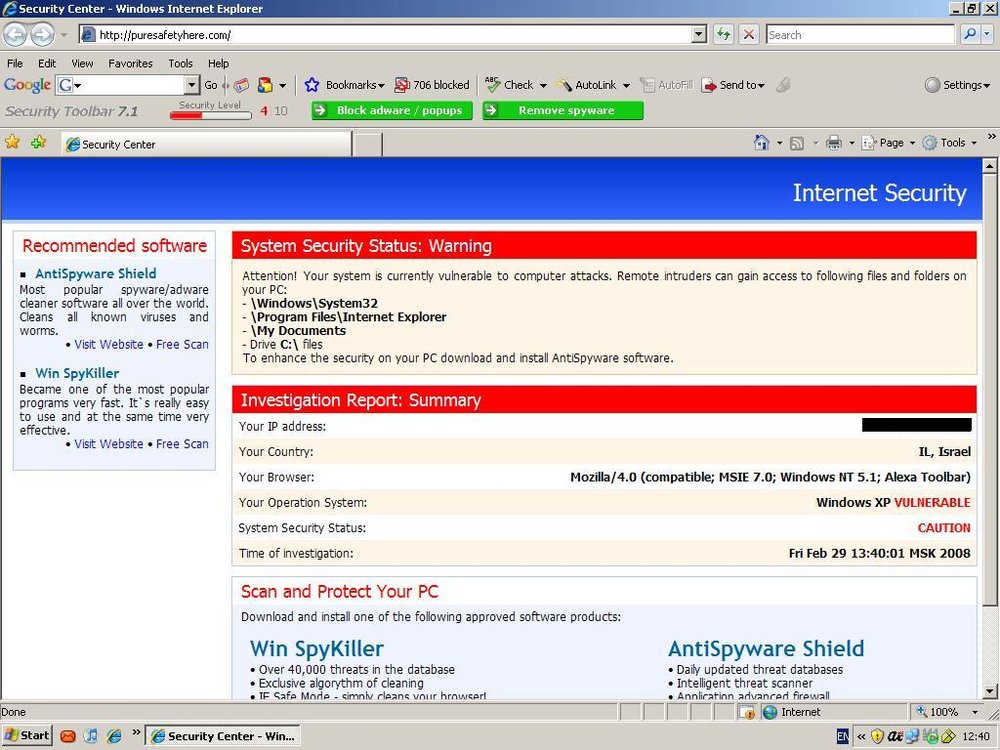
Task: Click the RSS feeds icon
Action: [797, 143]
